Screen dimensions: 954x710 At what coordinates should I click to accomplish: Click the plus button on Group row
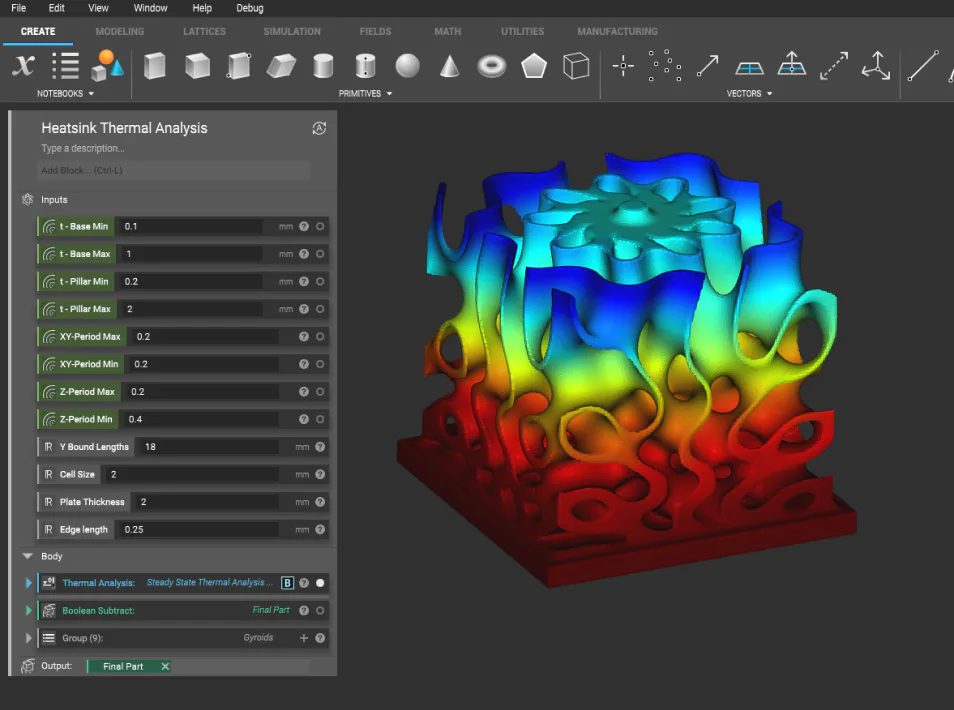click(x=304, y=638)
